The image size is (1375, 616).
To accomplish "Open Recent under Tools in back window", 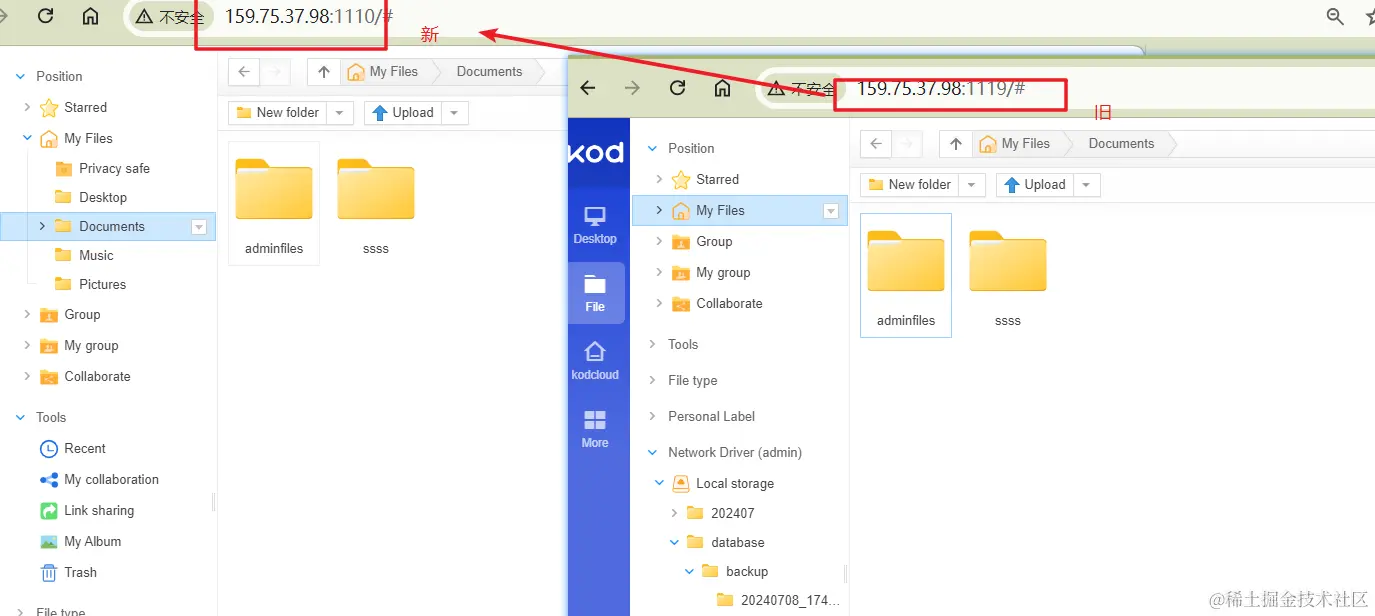I will 85,448.
